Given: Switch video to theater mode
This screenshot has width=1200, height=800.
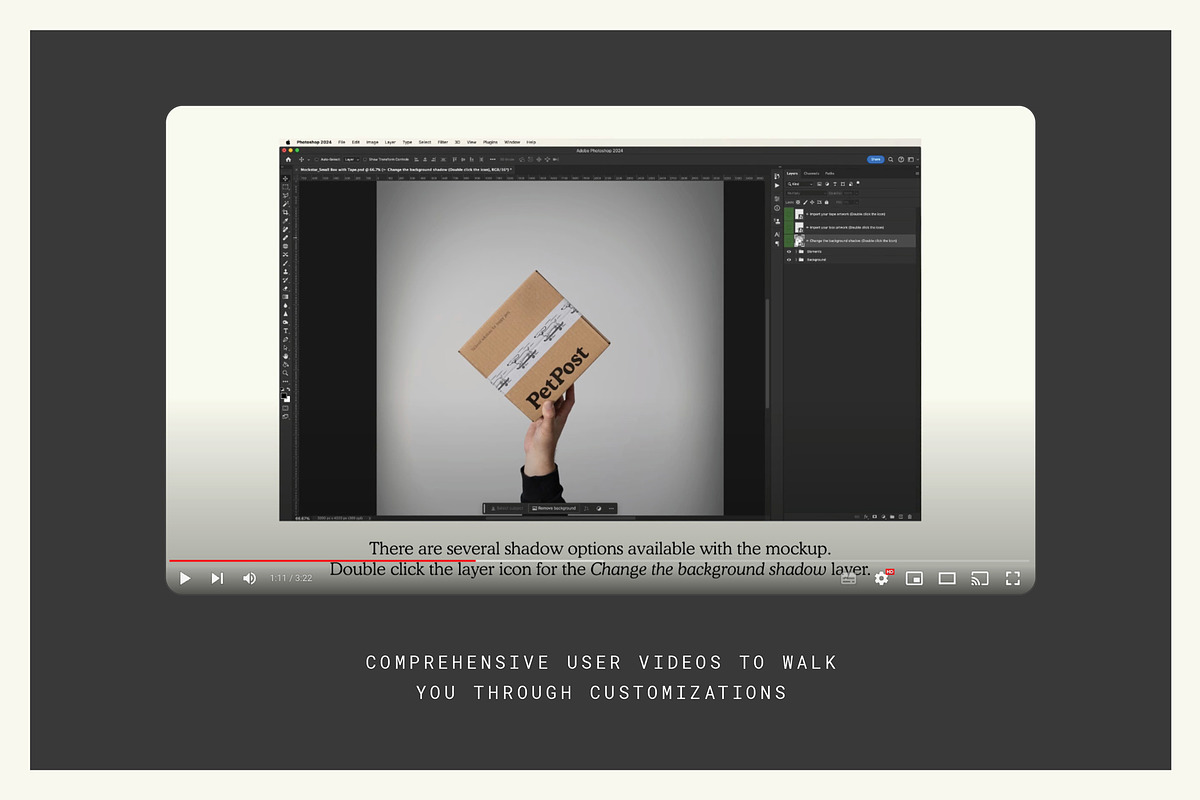Looking at the screenshot, I should pos(947,578).
